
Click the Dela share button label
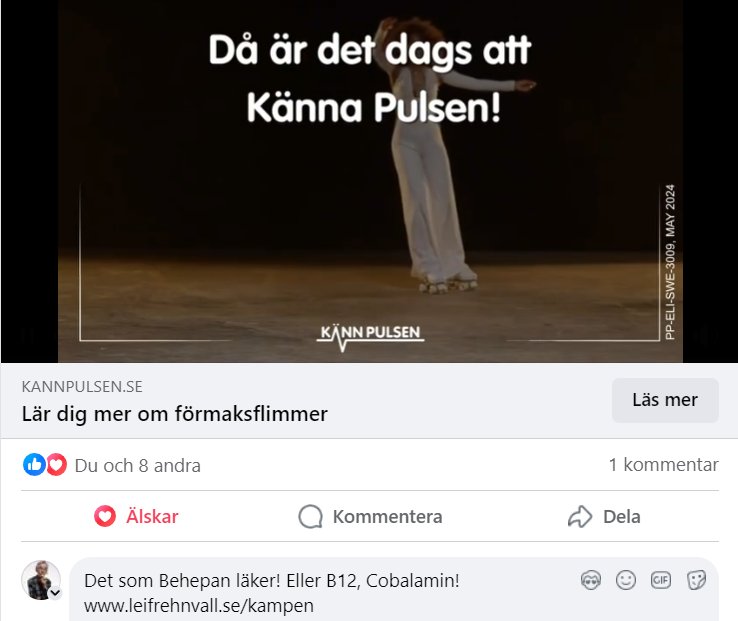point(622,516)
